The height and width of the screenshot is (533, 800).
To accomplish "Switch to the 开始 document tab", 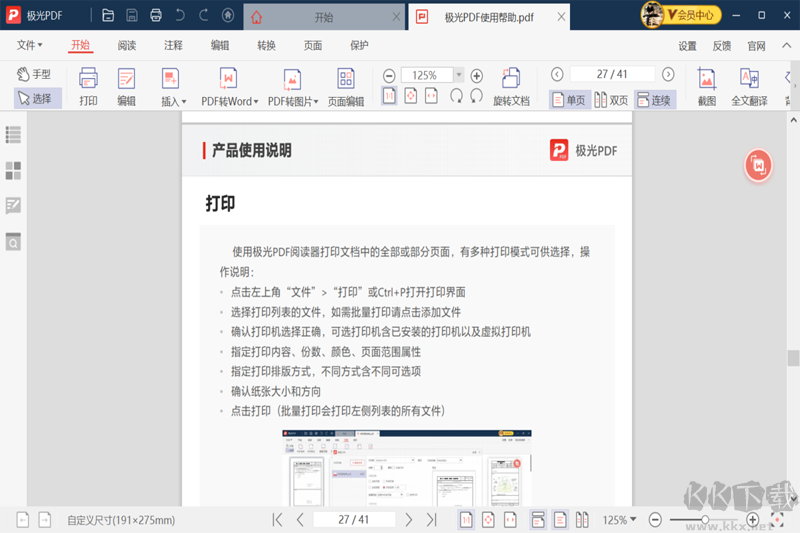I will tap(323, 17).
